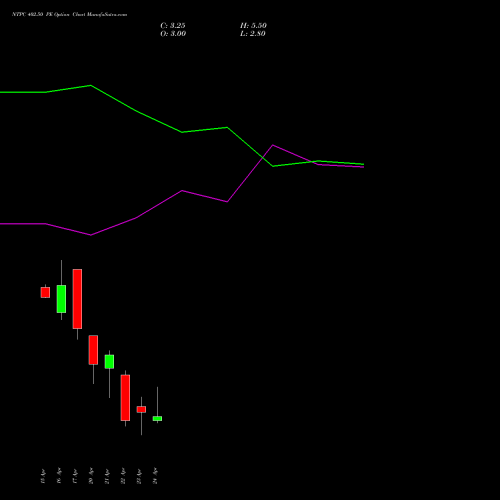The height and width of the screenshot is (500, 500).
Task: Select the open value O: 3.00
Action: [173, 34]
